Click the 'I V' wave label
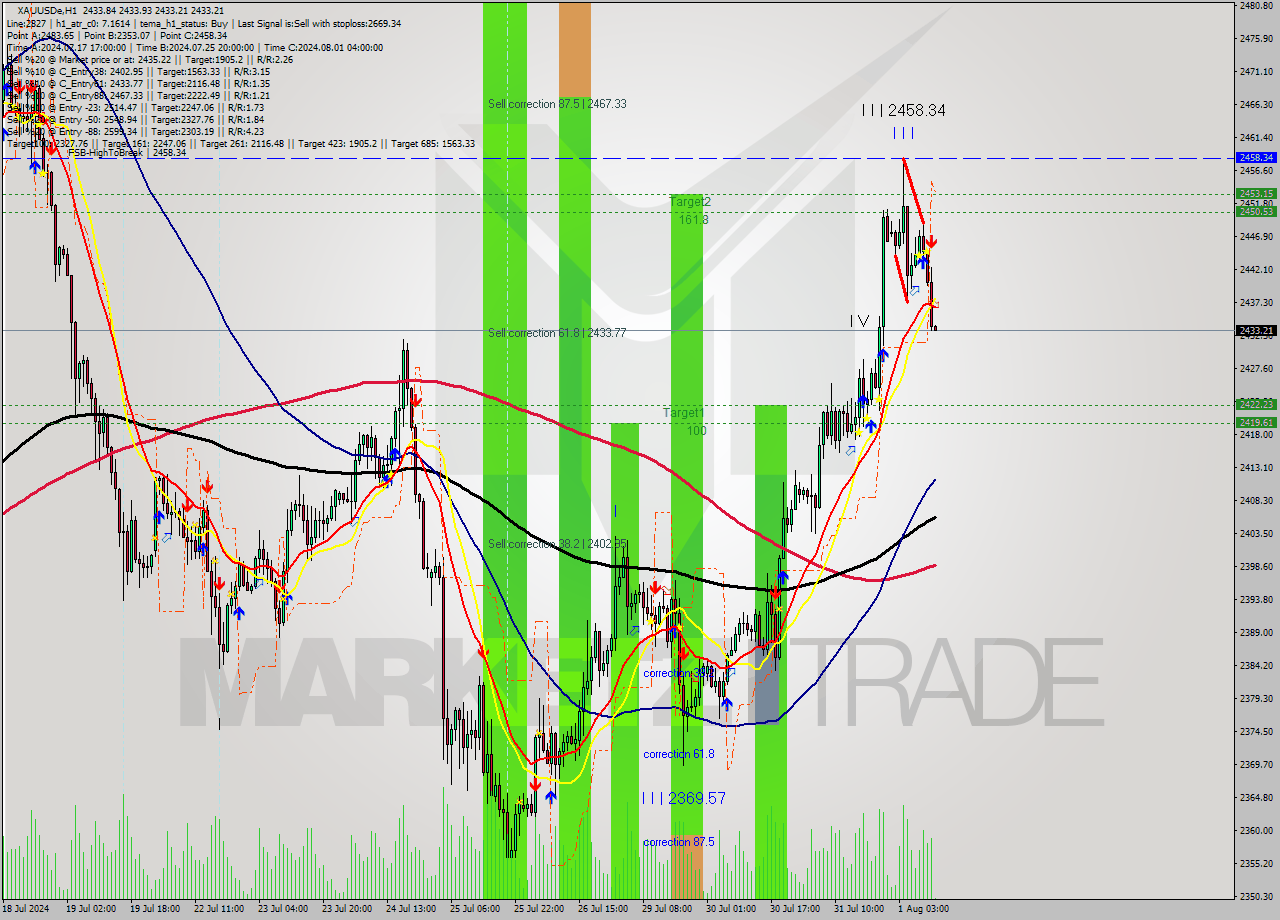Image resolution: width=1280 pixels, height=920 pixels. tap(859, 321)
